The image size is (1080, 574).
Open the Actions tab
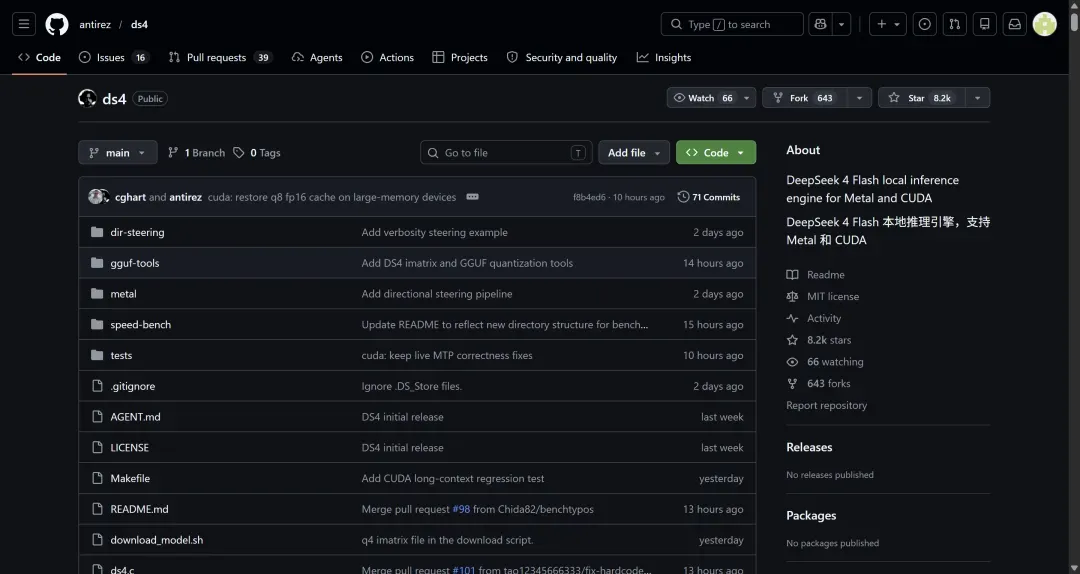(x=387, y=57)
